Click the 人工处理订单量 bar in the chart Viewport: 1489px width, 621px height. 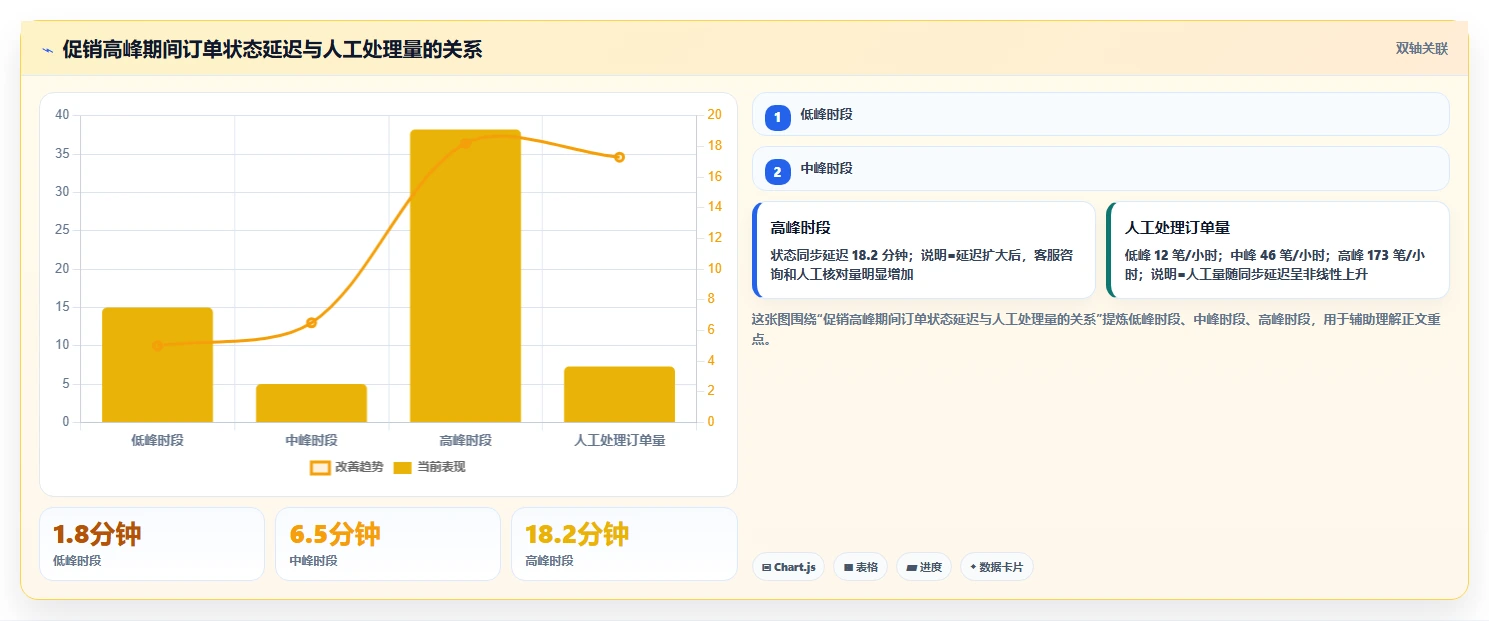click(x=619, y=394)
